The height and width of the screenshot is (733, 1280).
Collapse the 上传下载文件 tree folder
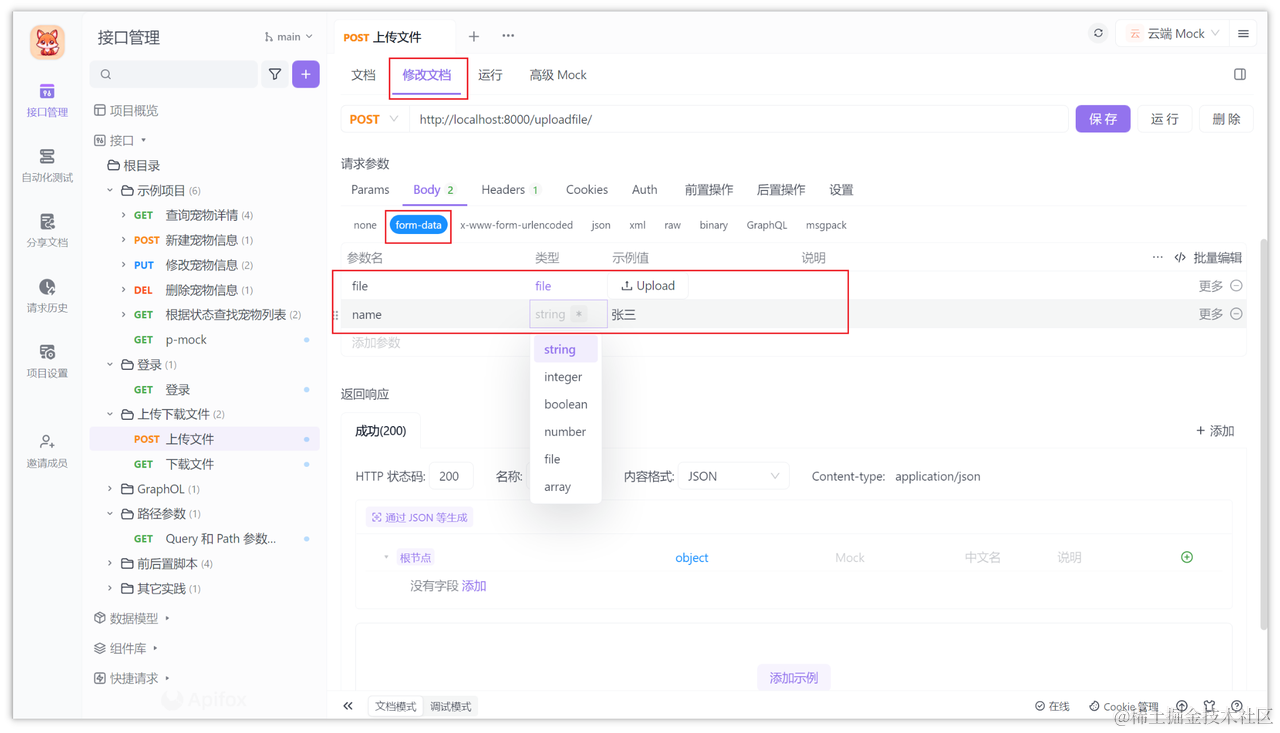pos(110,413)
